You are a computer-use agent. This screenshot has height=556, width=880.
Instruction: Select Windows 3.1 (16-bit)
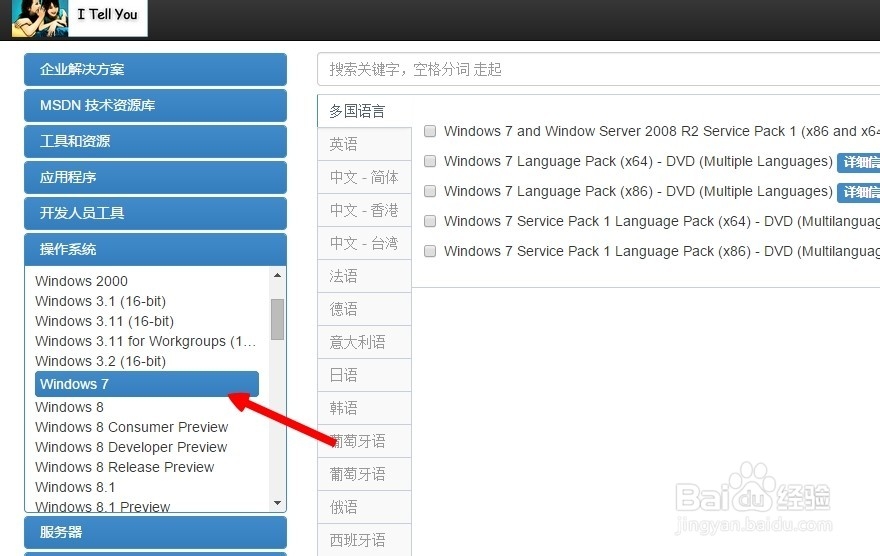pos(100,301)
